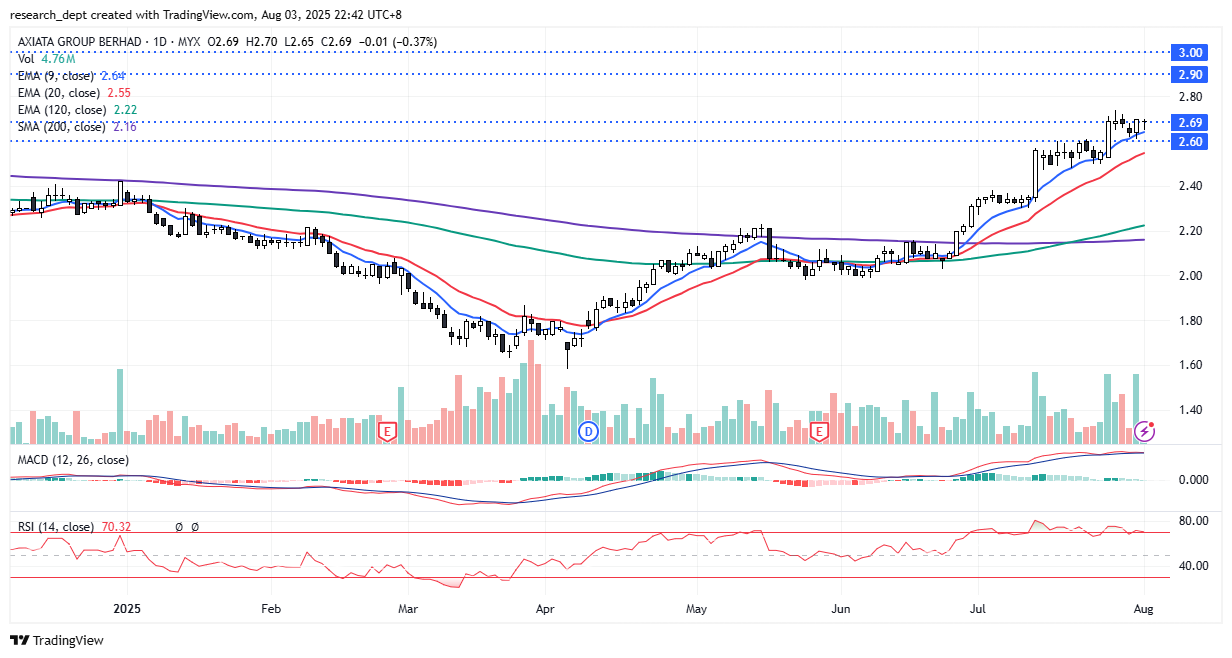The height and width of the screenshot is (658, 1232).
Task: Click the Jun date axis label
Action: pyautogui.click(x=841, y=608)
